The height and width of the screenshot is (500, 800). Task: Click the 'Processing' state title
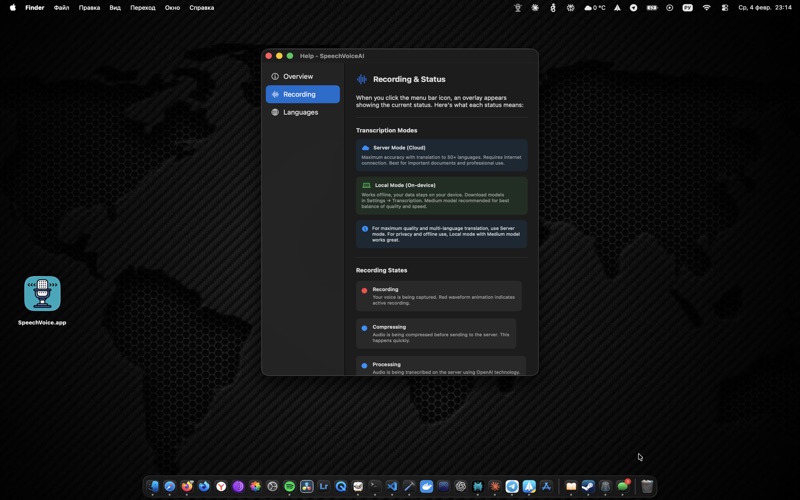pyautogui.click(x=386, y=364)
